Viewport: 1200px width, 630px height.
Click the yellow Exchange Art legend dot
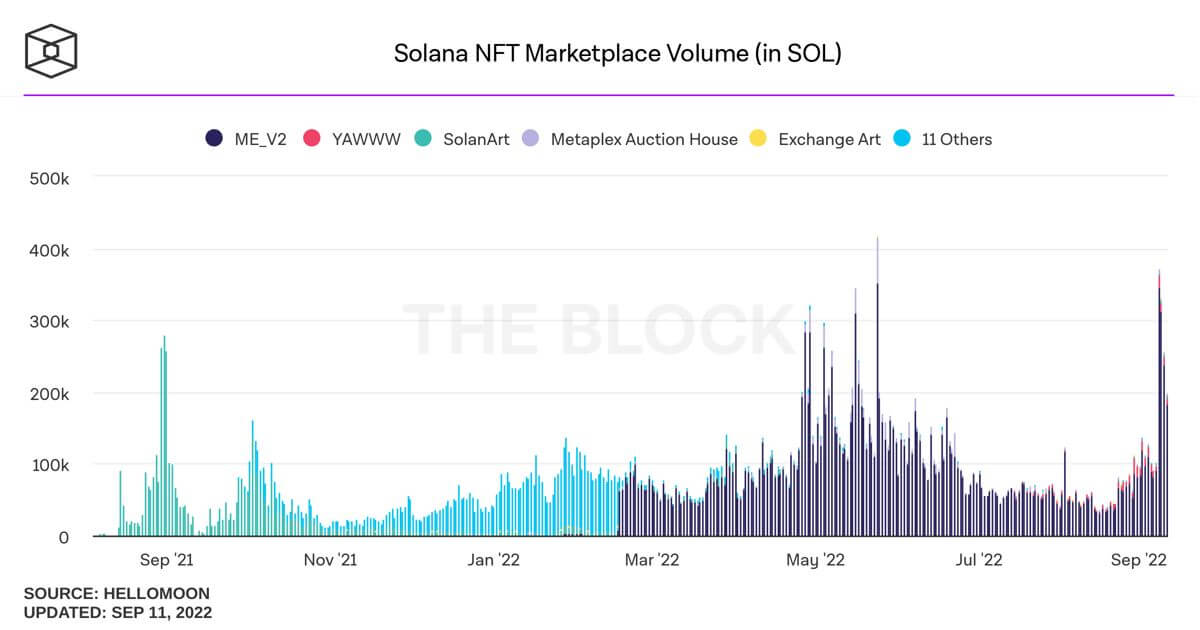758,139
